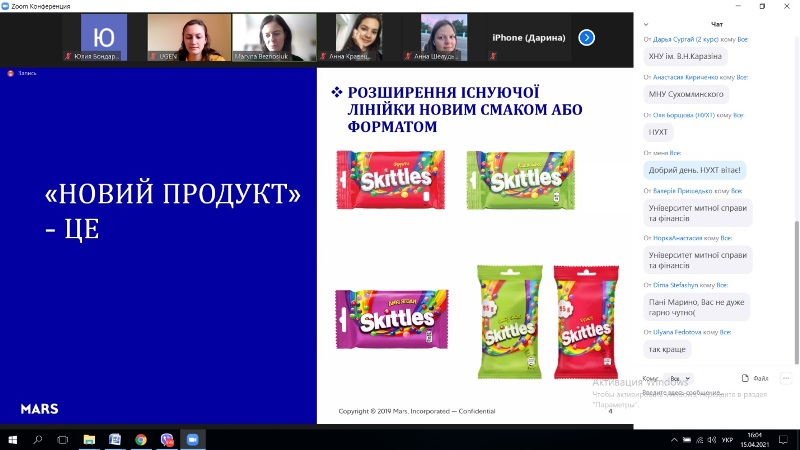The width and height of the screenshot is (800, 450).
Task: Click message 'МНУ Сухомлинского'
Action: [686, 94]
